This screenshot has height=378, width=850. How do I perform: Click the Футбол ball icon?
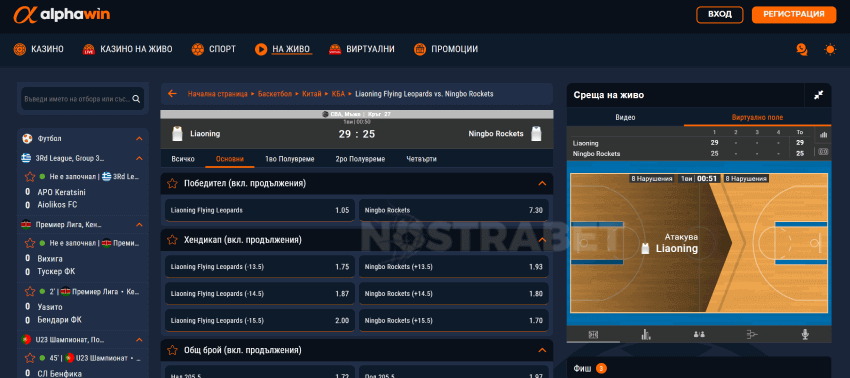click(x=27, y=139)
